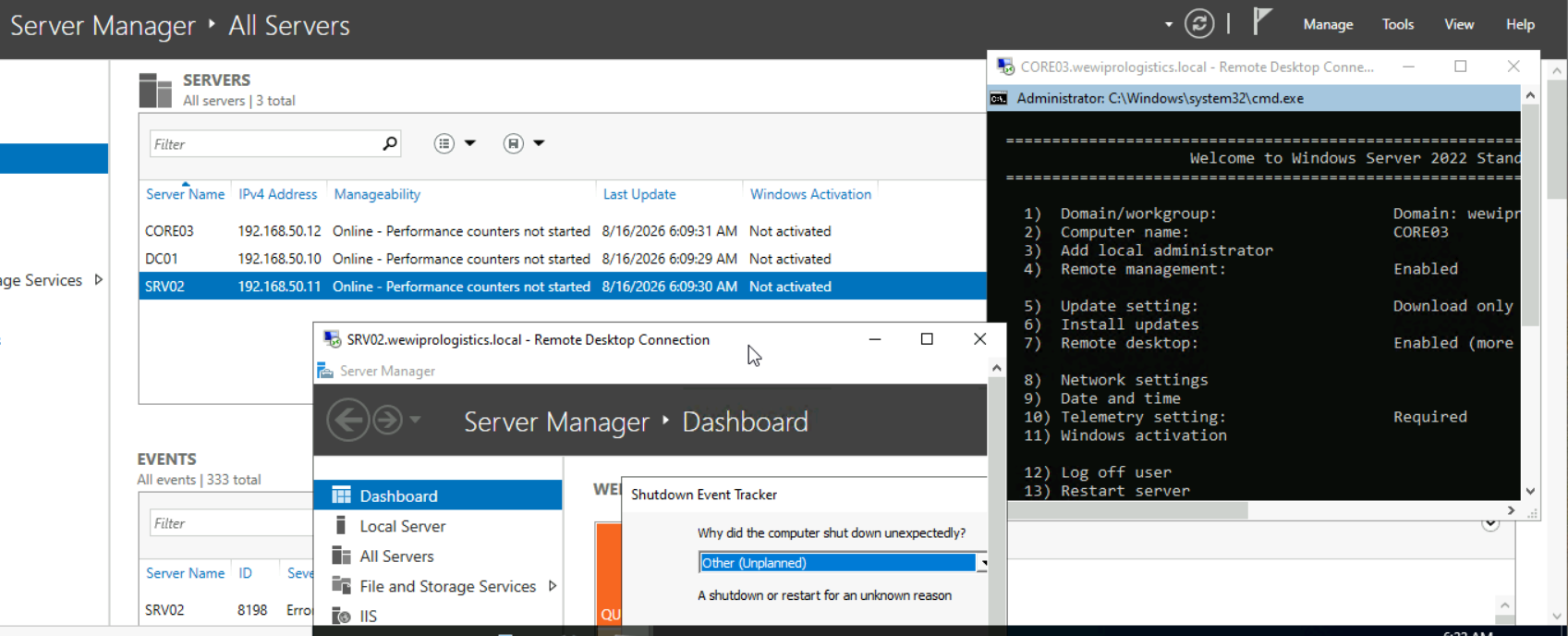The image size is (1568, 636).
Task: Open the Other (Unplanned) reason combo box
Action: [842, 562]
